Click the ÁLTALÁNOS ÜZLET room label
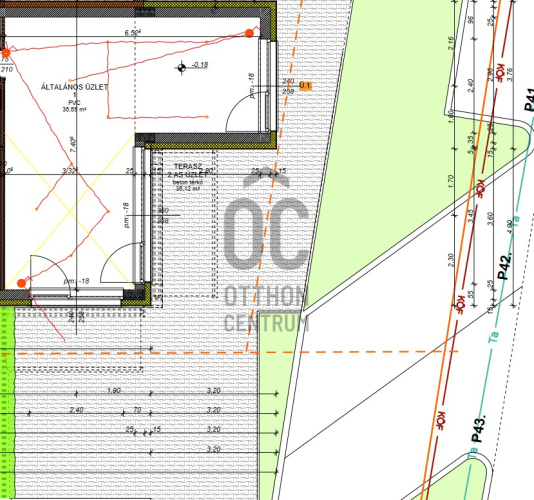This screenshot has width=534, height=500. (74, 87)
